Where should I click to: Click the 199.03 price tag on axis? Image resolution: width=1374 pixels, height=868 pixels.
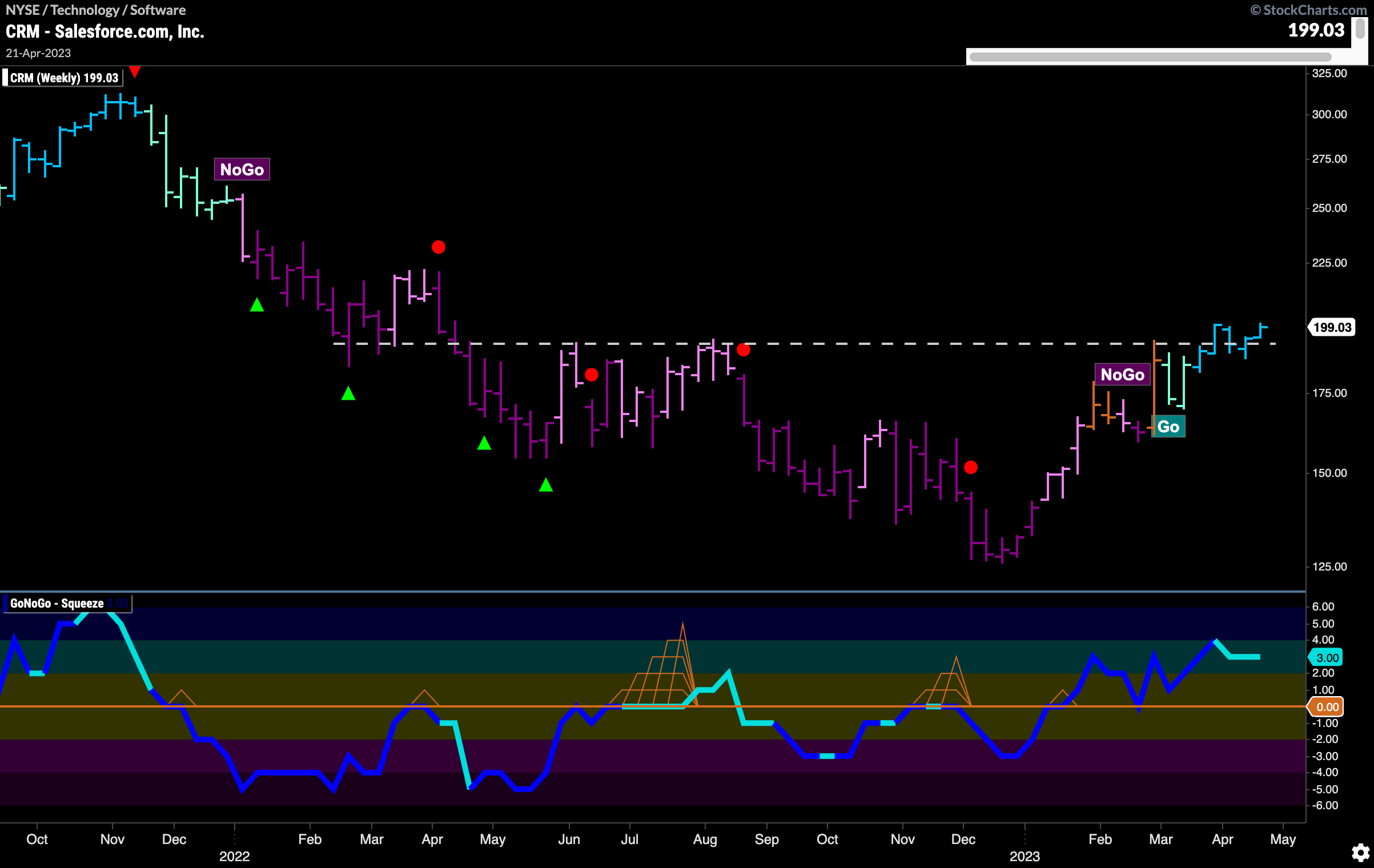click(1332, 327)
